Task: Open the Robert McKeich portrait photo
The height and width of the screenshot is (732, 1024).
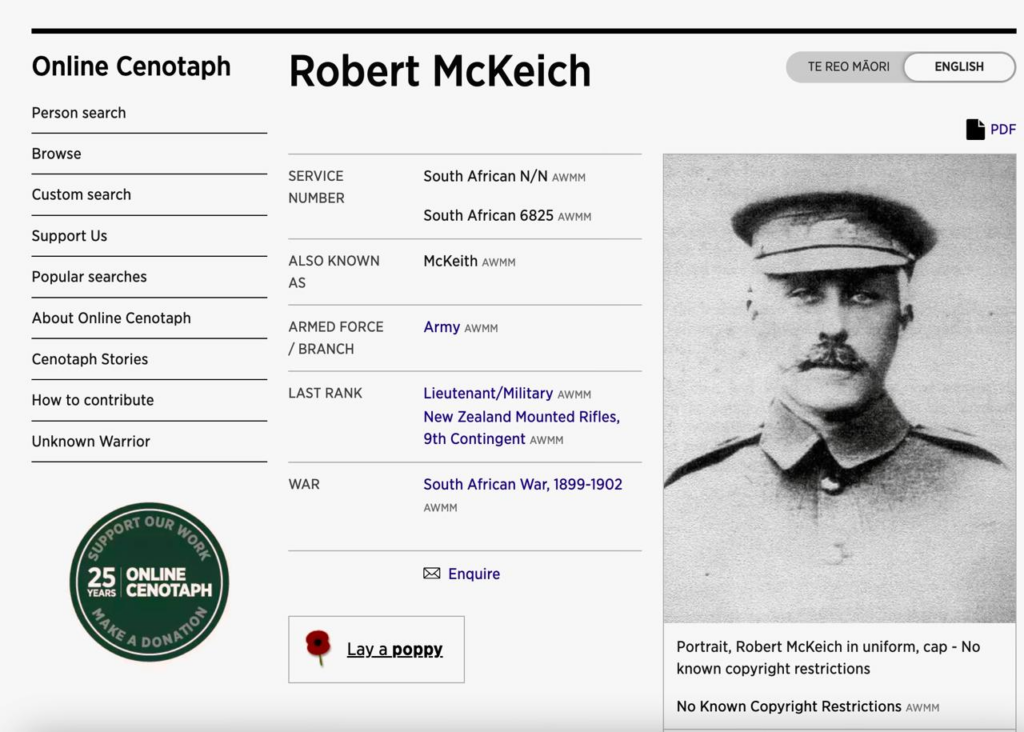Action: click(839, 388)
